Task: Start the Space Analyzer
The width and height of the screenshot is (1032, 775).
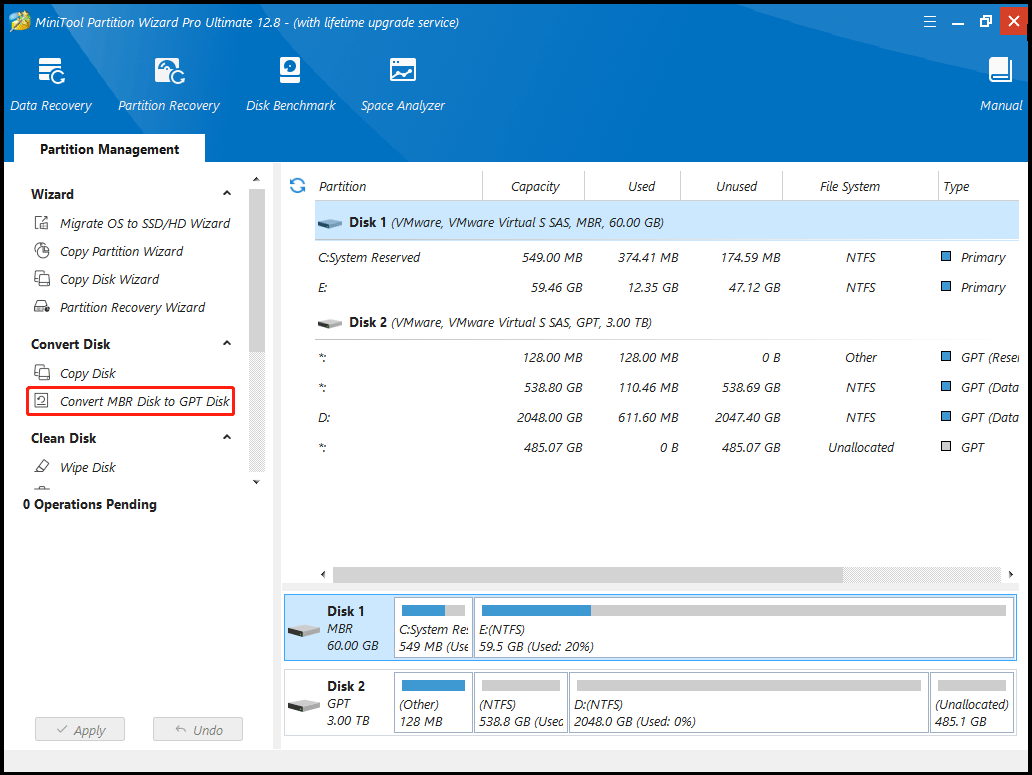Action: tap(402, 85)
